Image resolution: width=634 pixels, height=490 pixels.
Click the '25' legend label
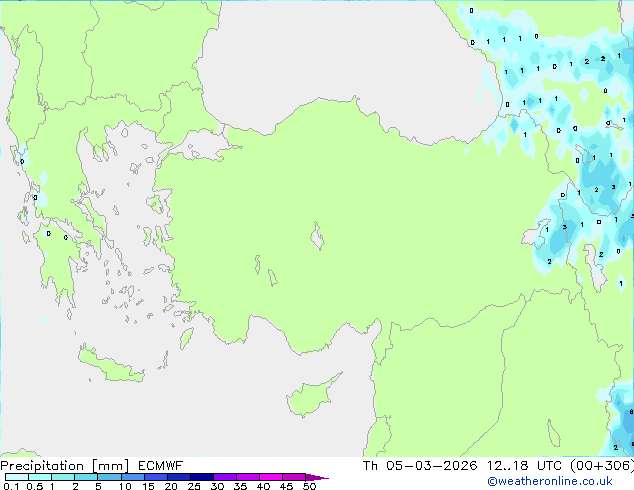[194, 486]
